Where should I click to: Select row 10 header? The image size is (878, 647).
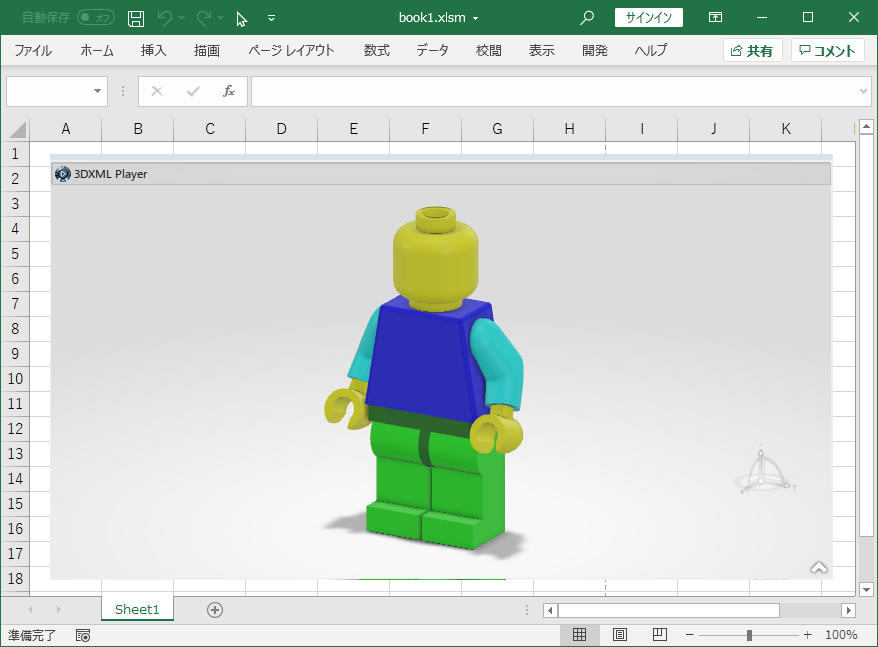click(x=15, y=379)
